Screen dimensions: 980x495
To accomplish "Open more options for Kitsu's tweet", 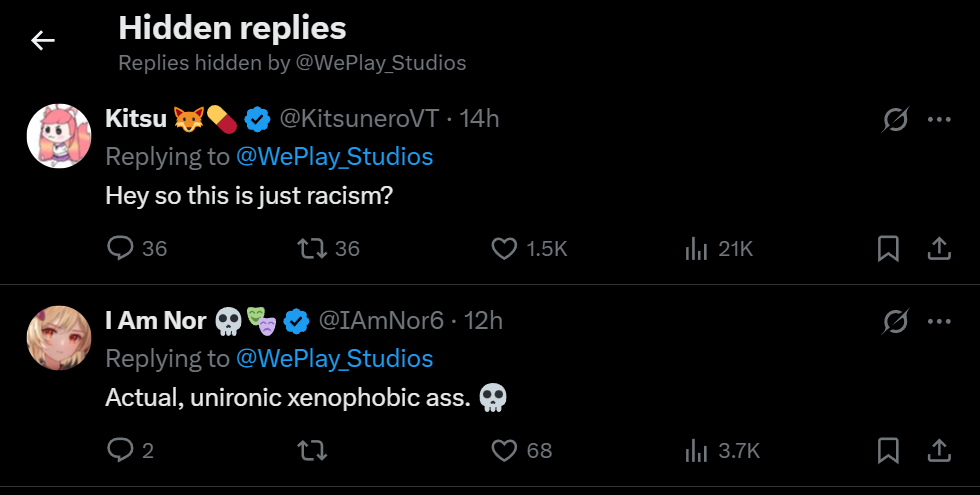I will point(939,120).
